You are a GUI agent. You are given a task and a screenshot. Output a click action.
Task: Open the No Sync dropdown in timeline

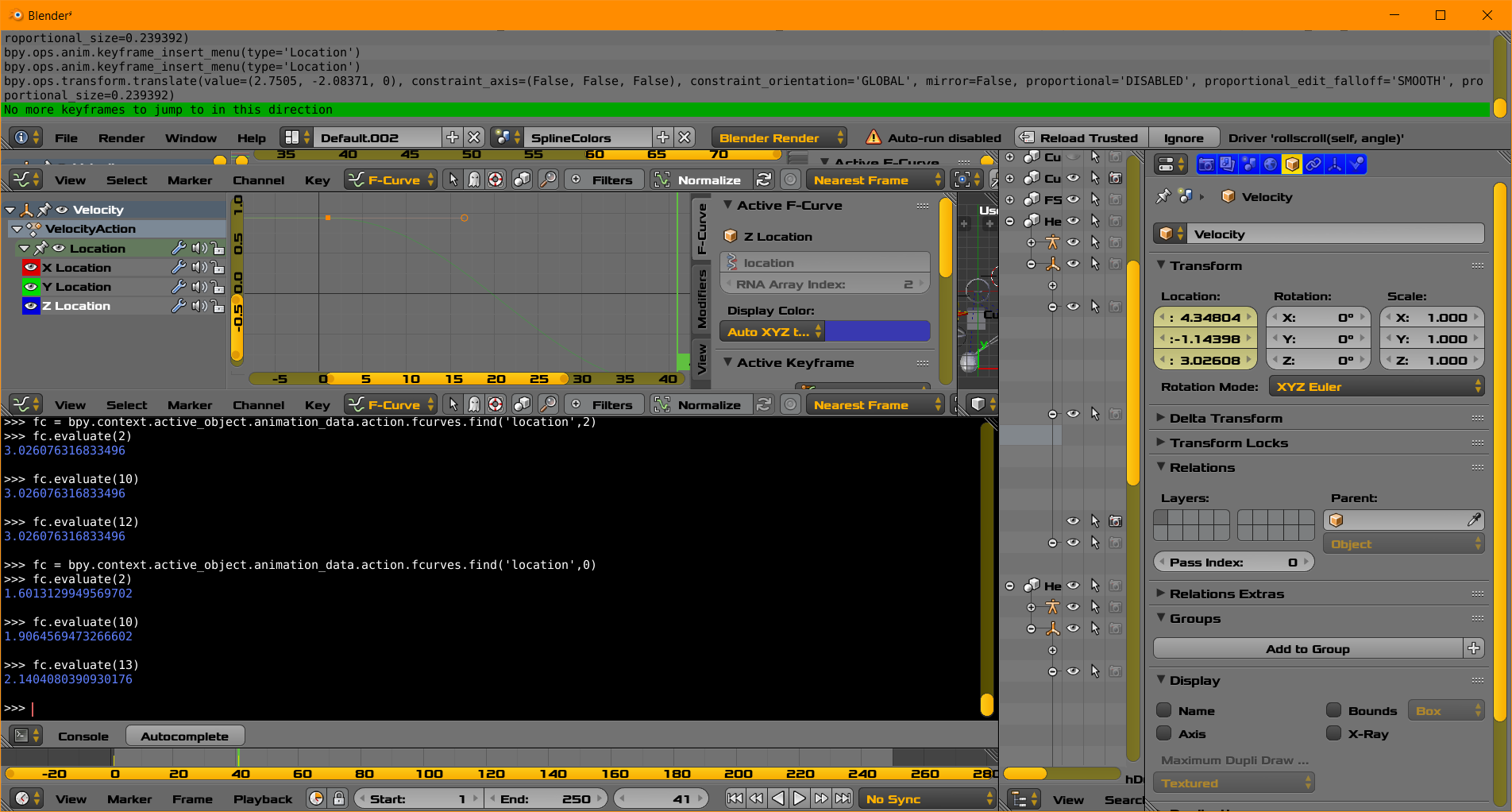click(927, 798)
